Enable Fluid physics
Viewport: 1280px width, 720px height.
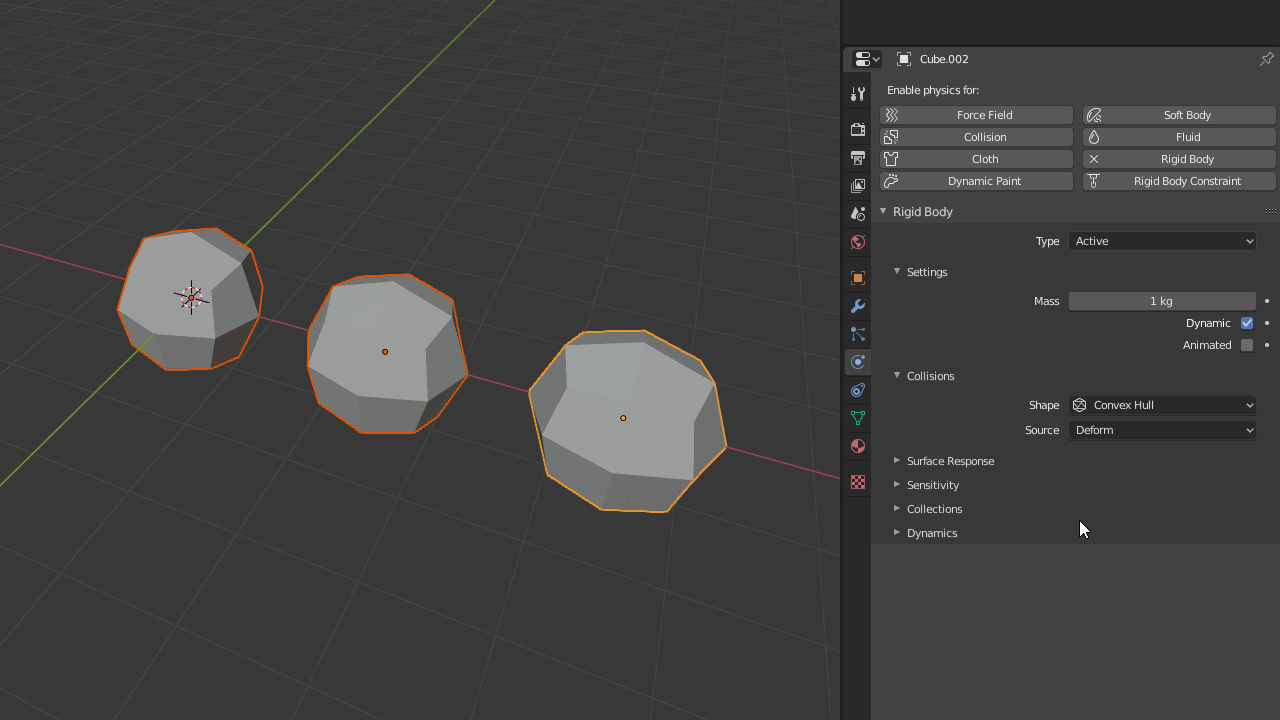click(x=1179, y=137)
